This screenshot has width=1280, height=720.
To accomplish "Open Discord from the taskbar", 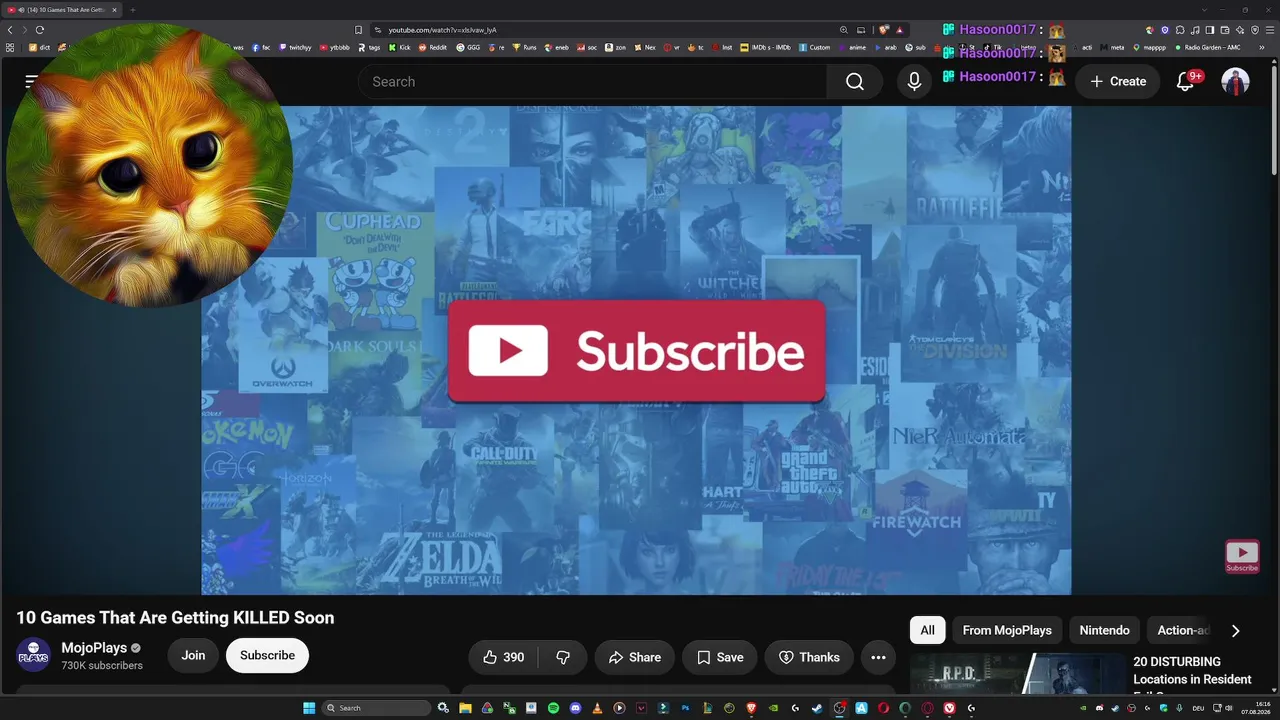I will pyautogui.click(x=575, y=708).
